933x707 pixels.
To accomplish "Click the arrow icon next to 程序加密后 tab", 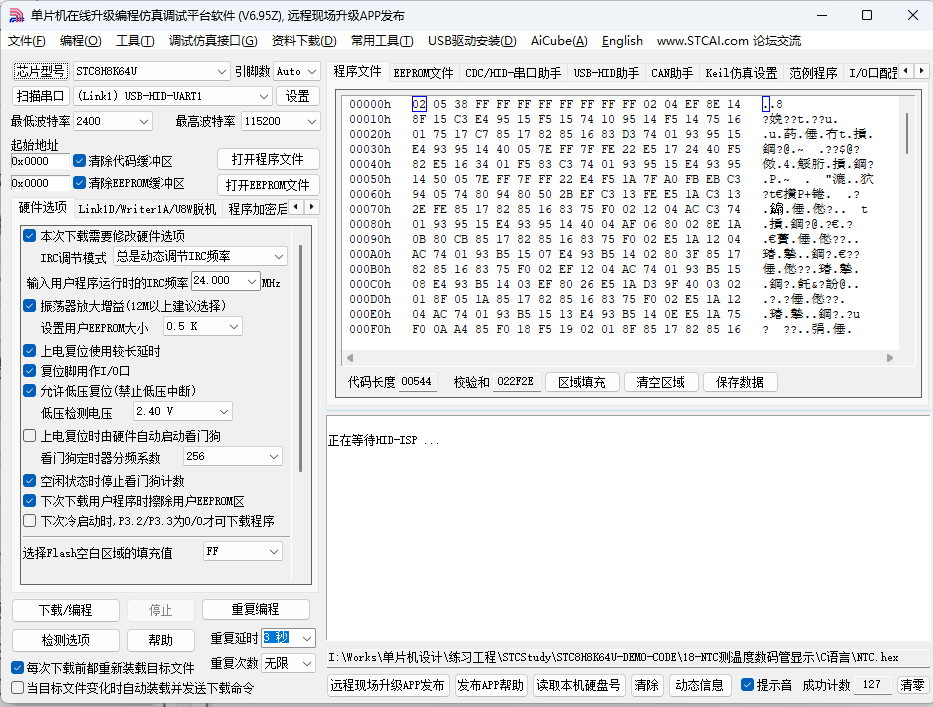I will click(x=312, y=206).
